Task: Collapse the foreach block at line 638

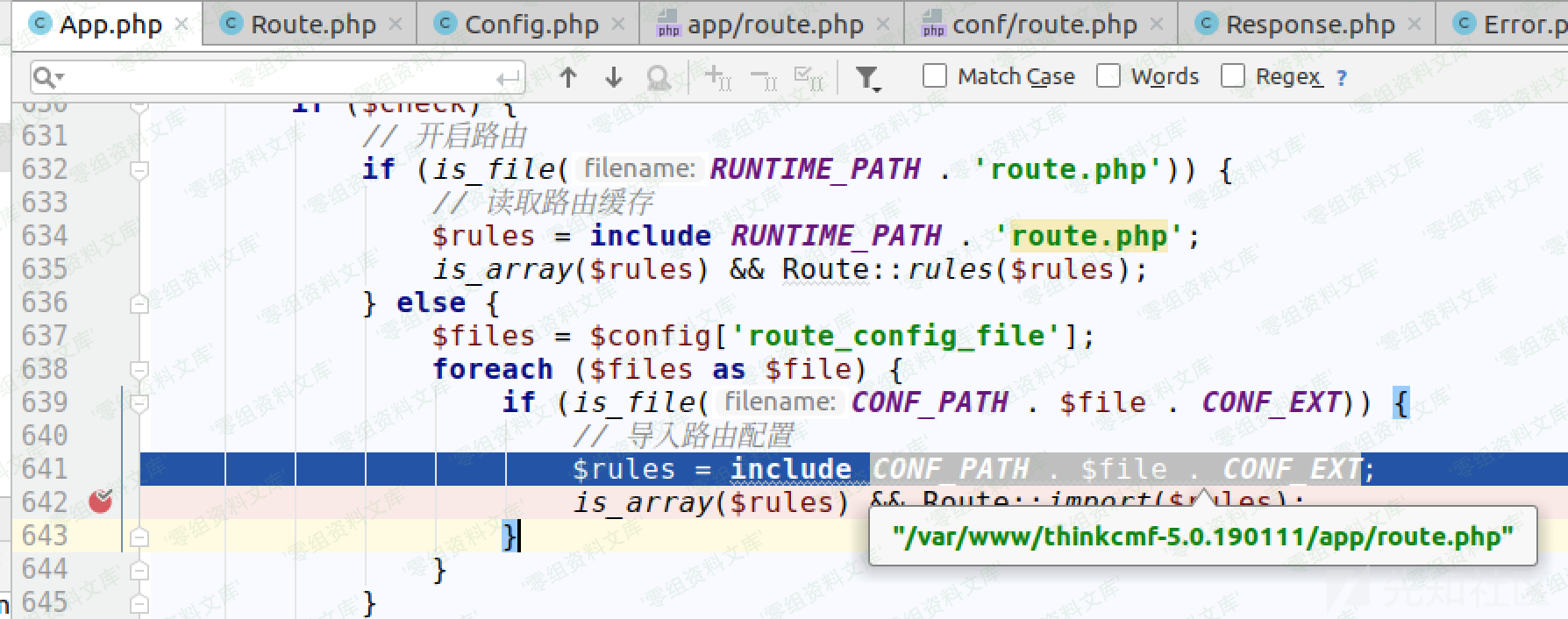Action: coord(139,369)
